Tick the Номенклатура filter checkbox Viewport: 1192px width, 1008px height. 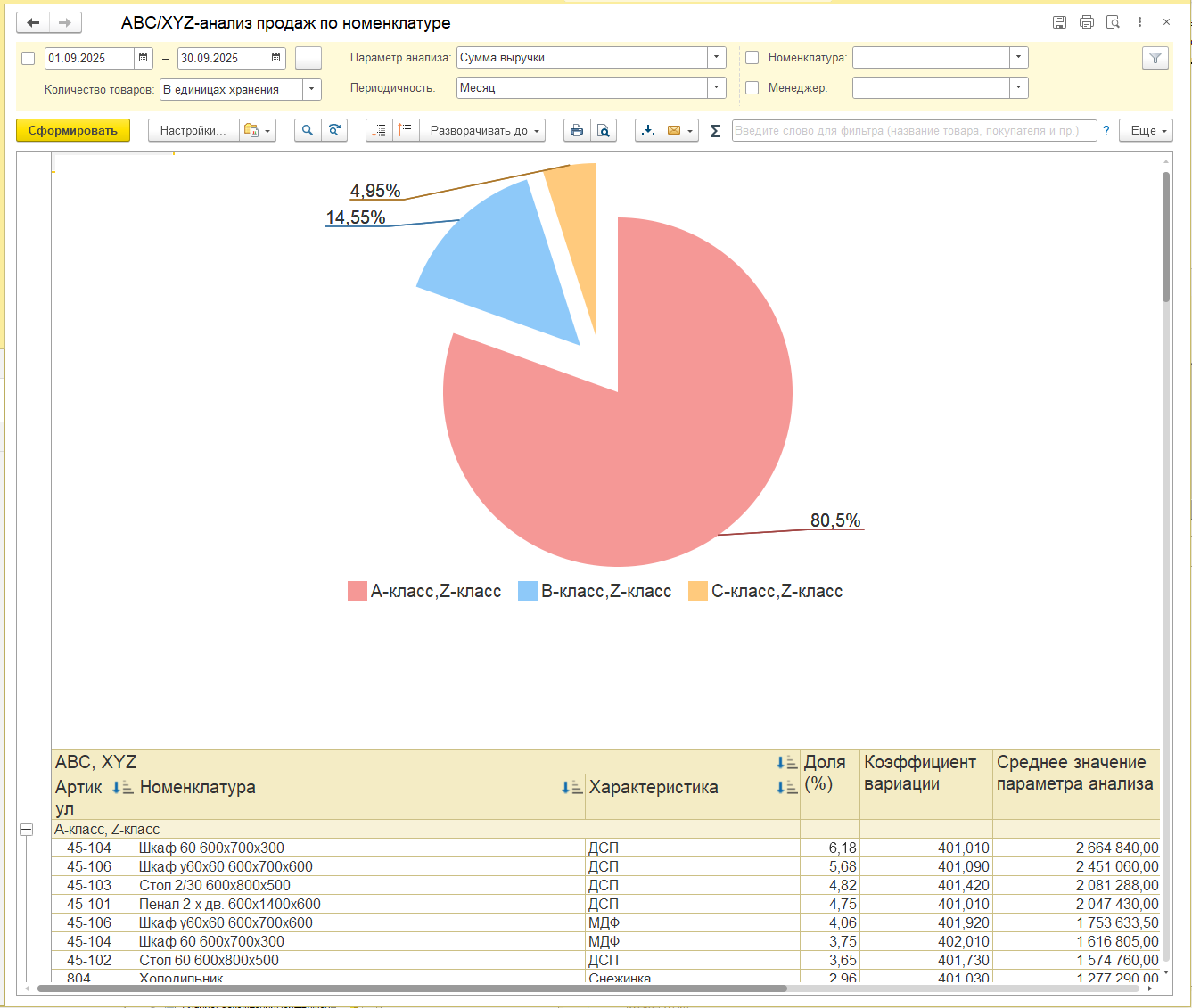pyautogui.click(x=752, y=57)
